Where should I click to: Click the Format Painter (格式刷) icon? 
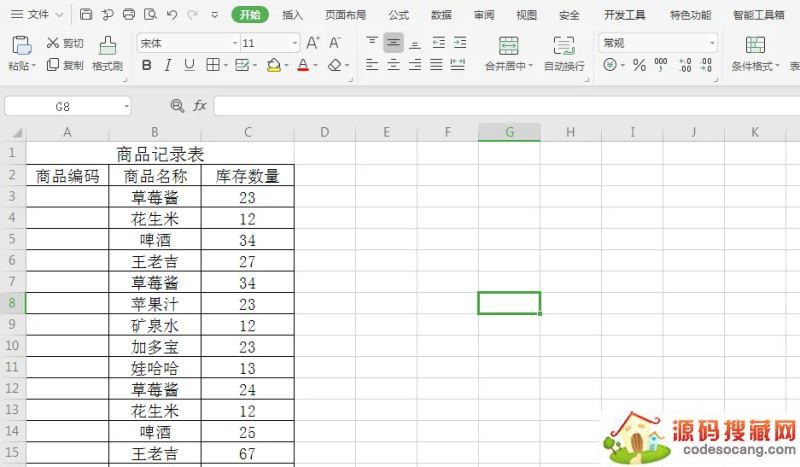[x=107, y=45]
